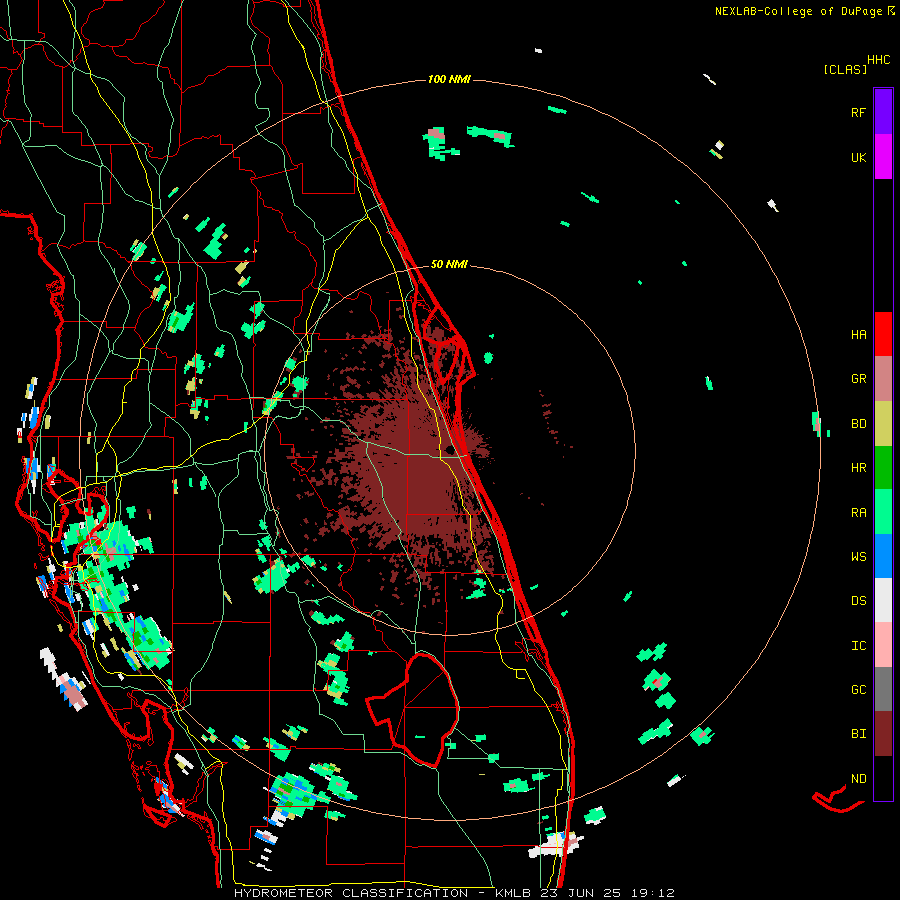Click the RF purple legend swatch
This screenshot has width=900, height=900.
click(x=883, y=111)
